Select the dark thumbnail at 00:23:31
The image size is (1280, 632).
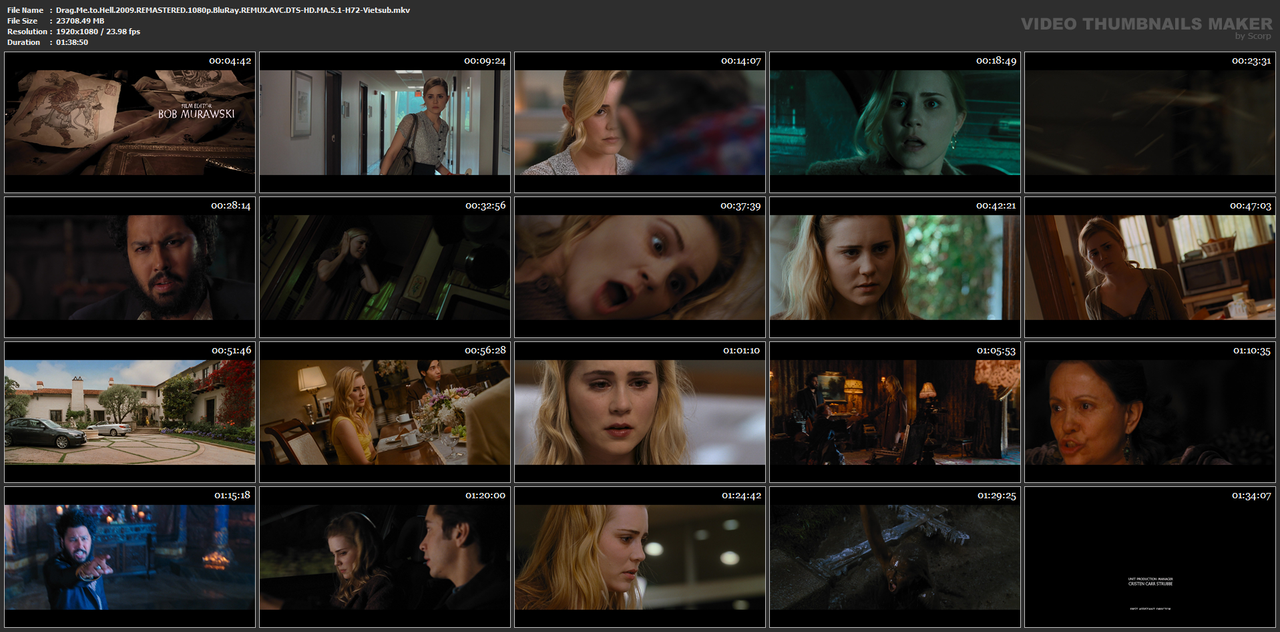pyautogui.click(x=1150, y=122)
